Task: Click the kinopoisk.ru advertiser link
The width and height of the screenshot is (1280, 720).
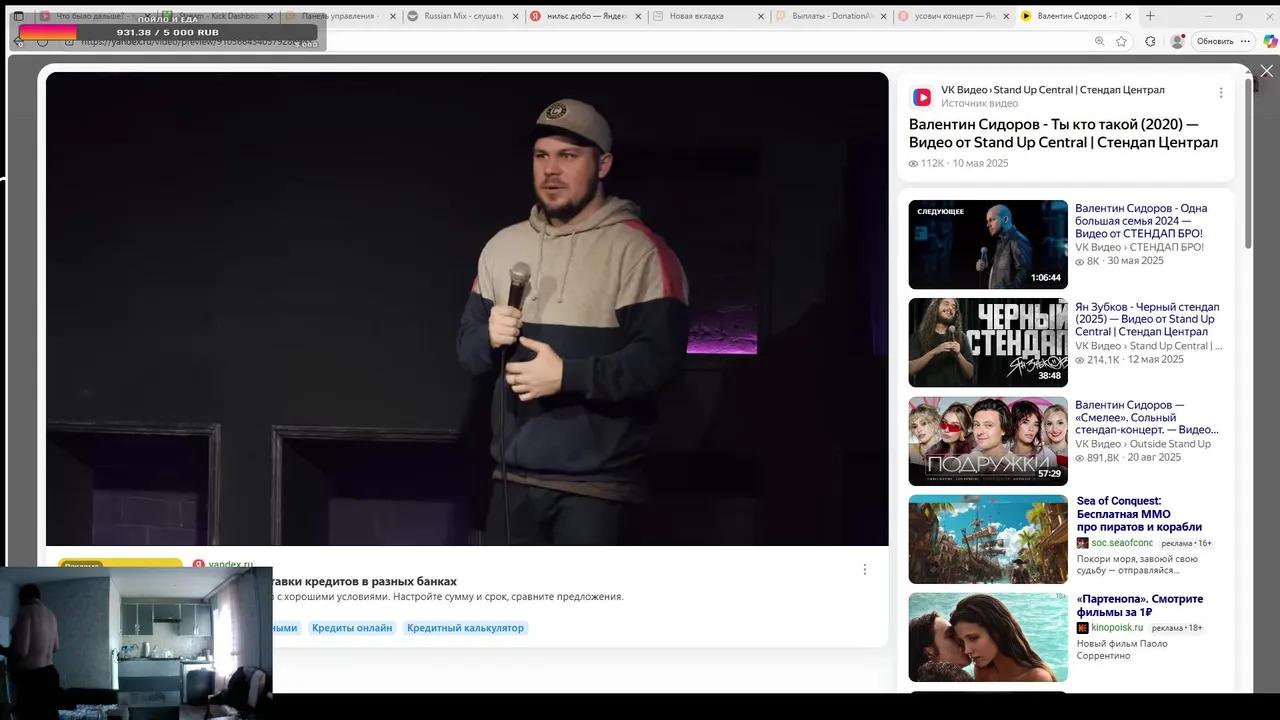Action: pos(1117,628)
